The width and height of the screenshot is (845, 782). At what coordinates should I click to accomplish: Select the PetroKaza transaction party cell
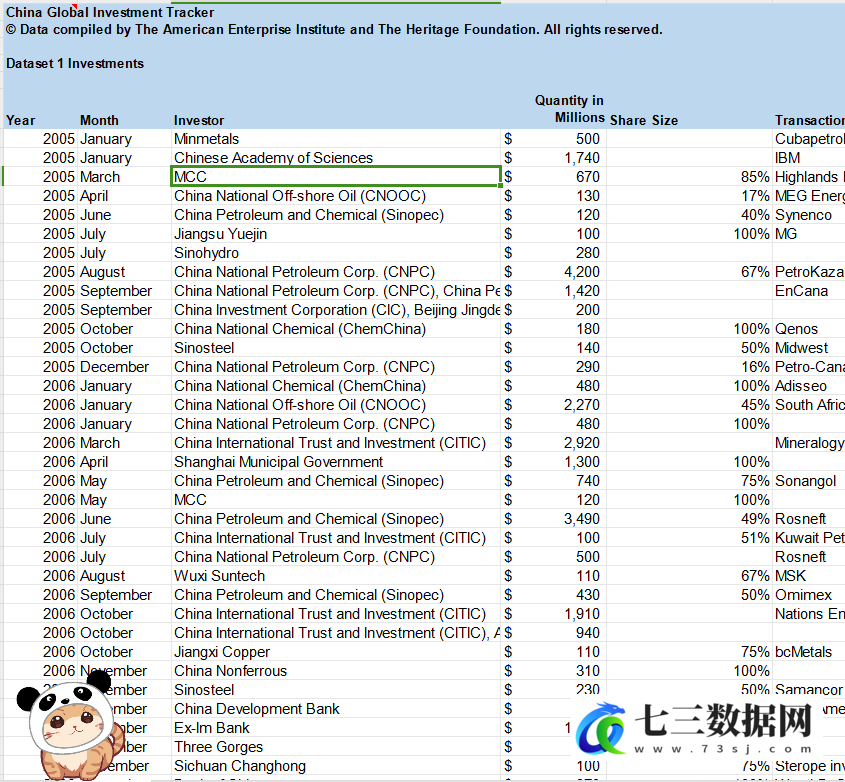809,272
